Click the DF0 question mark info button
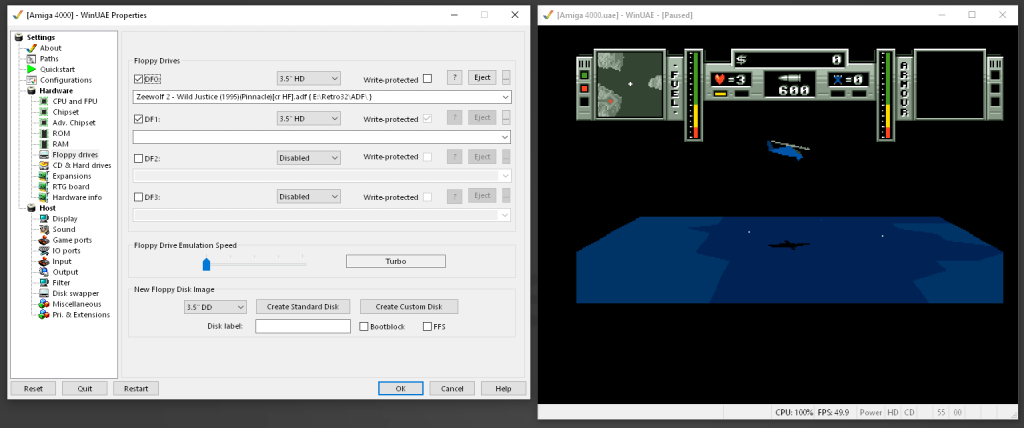1024x428 pixels. pos(455,78)
